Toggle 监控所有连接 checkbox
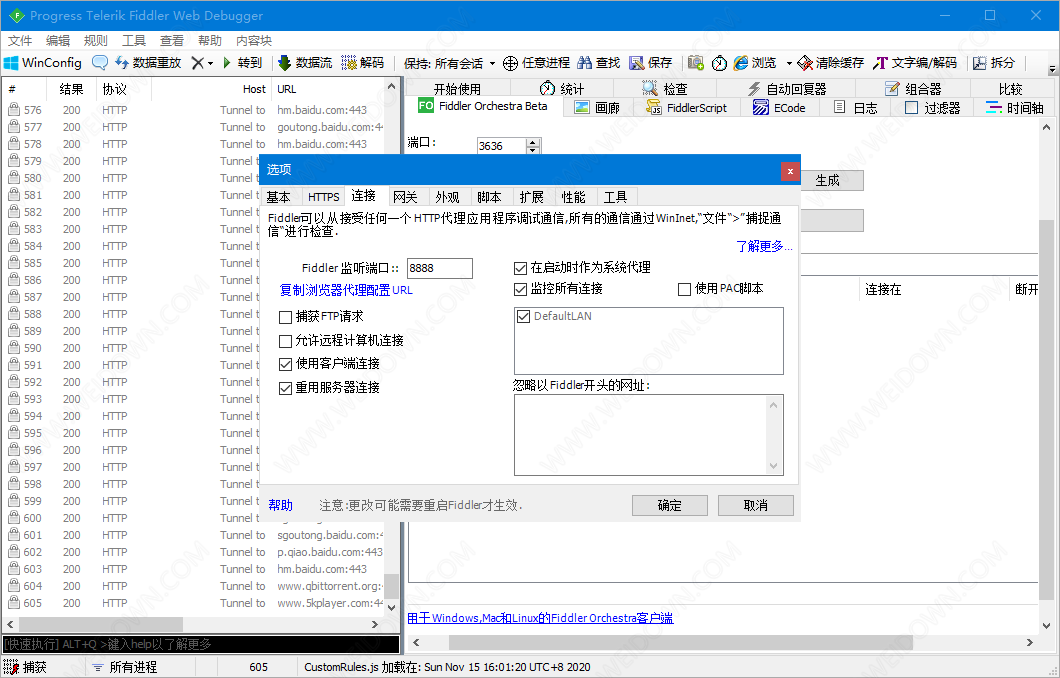 [520, 289]
